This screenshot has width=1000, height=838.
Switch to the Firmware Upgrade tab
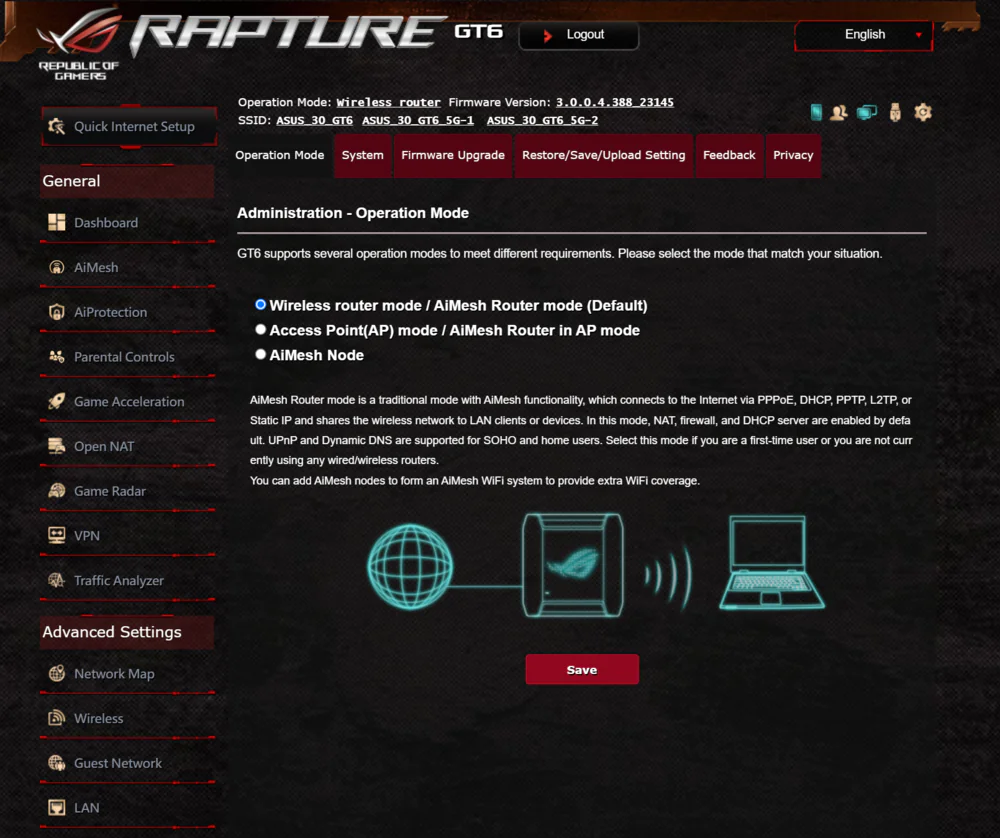tap(453, 155)
